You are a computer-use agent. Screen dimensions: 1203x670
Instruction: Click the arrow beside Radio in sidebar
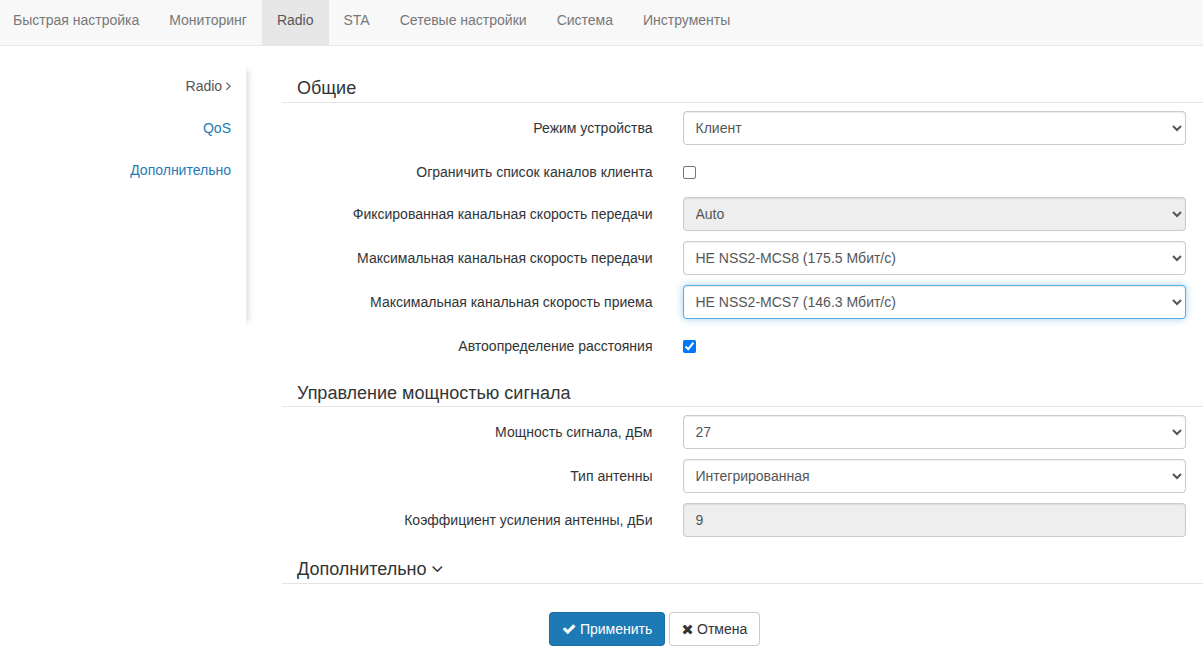click(228, 87)
